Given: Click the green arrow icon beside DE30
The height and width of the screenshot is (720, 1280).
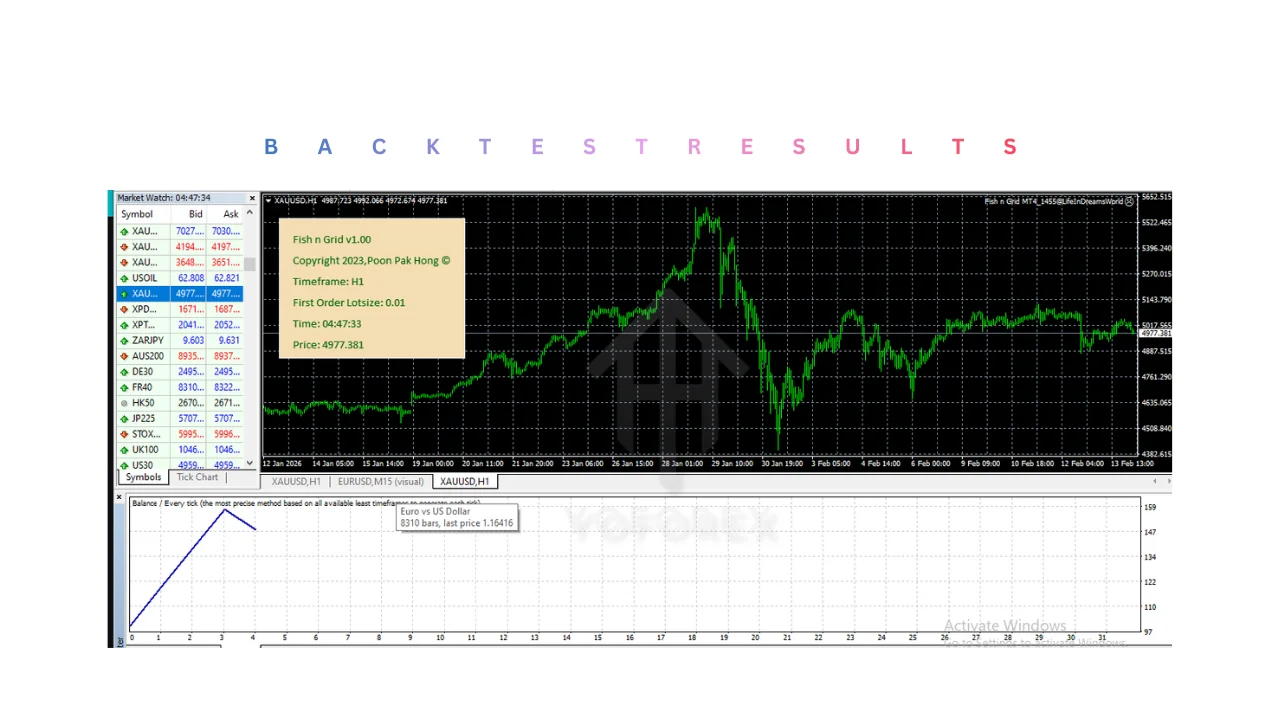Looking at the screenshot, I should (124, 372).
